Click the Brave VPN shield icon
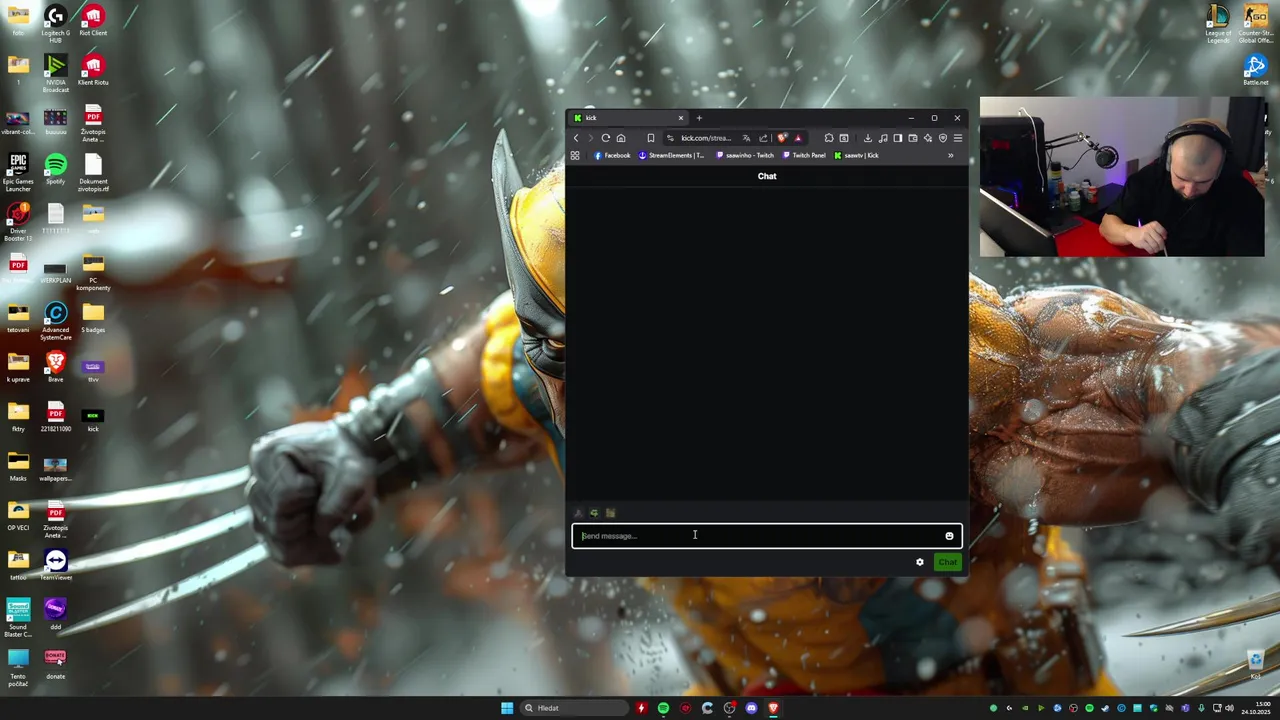This screenshot has width=1280, height=720. click(x=943, y=138)
